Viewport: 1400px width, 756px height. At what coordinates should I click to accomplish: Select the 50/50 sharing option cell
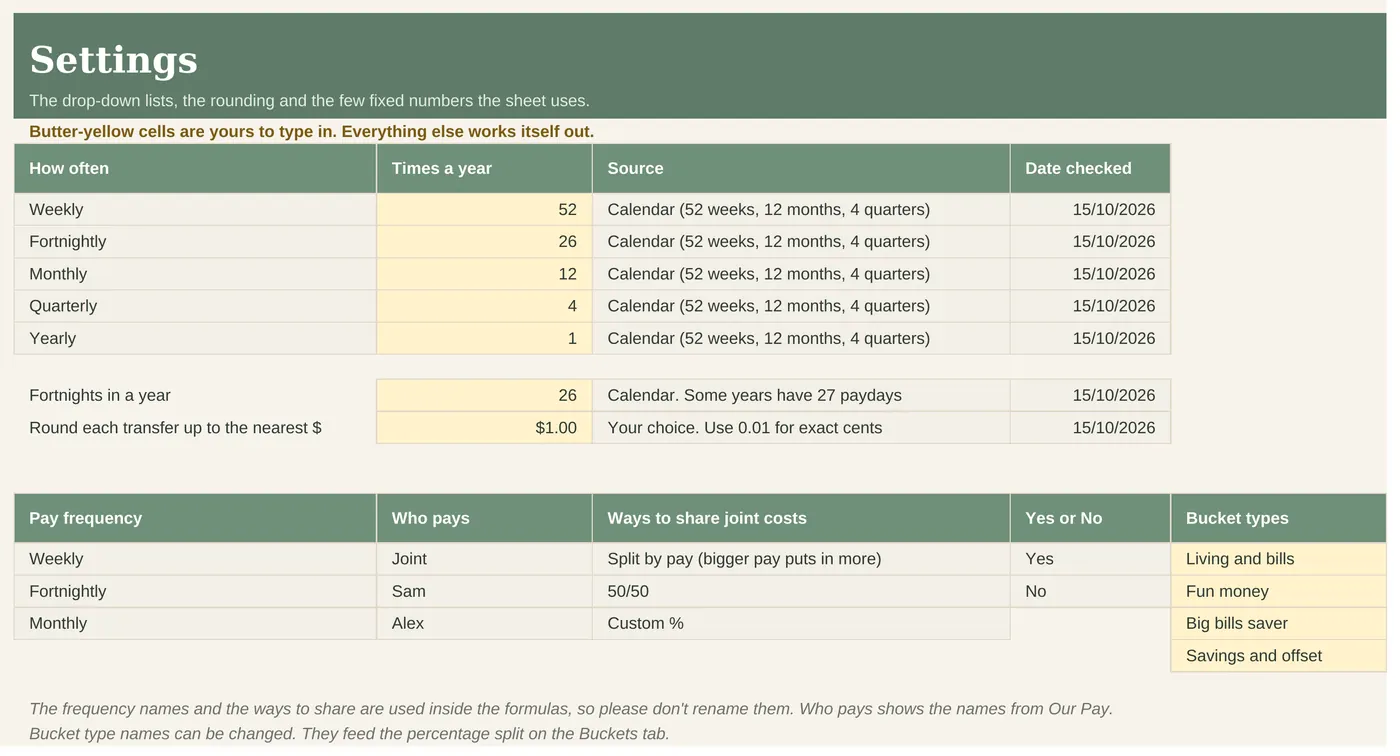pos(801,591)
